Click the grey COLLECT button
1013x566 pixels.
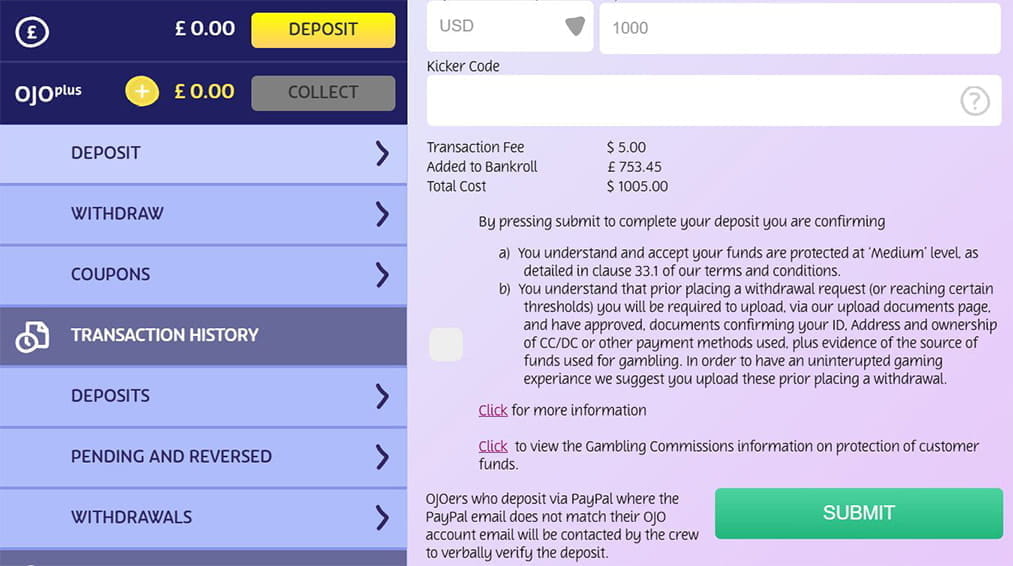click(323, 92)
